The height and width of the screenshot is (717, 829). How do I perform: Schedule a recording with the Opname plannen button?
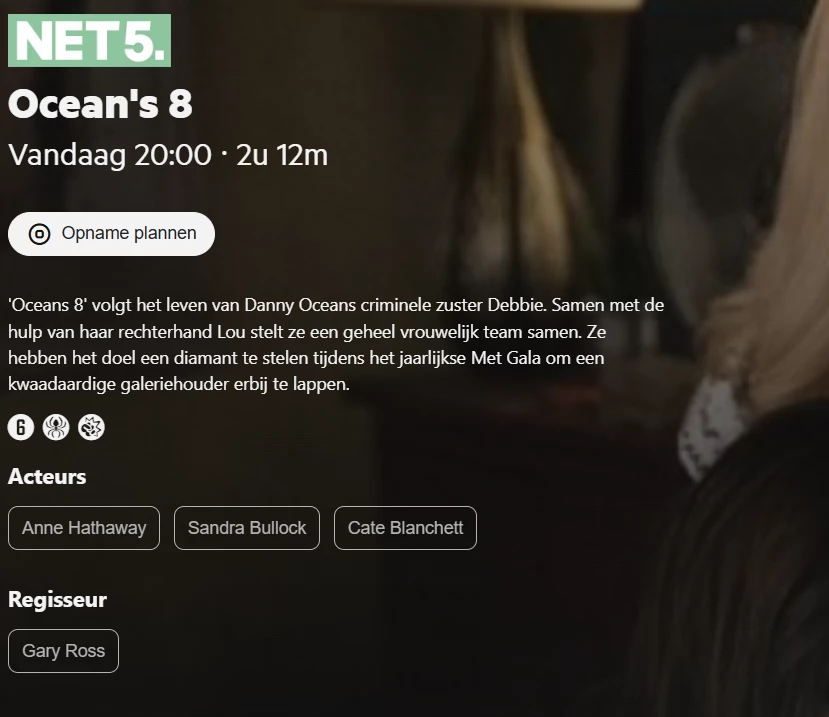pyautogui.click(x=112, y=234)
